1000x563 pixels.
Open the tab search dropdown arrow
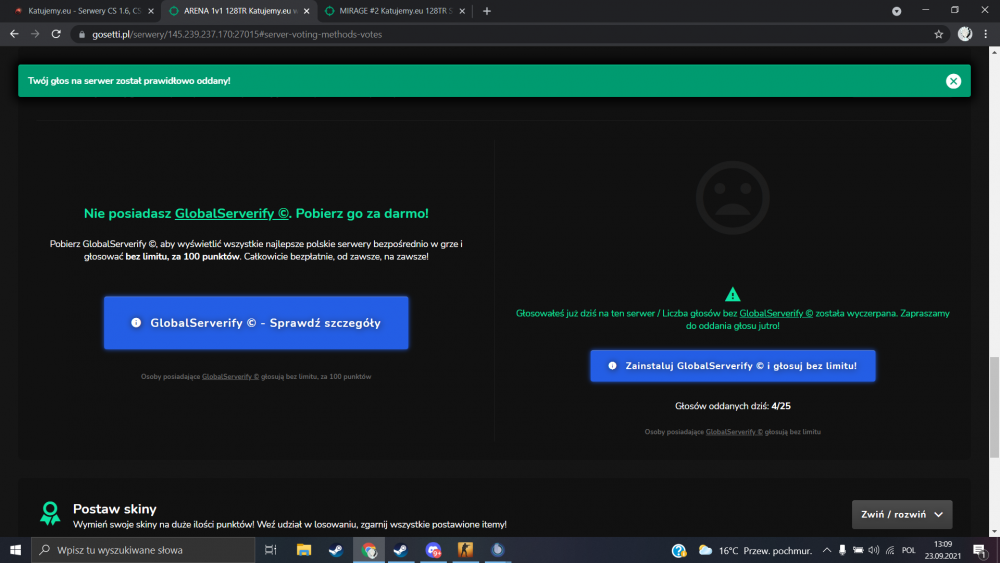click(x=896, y=11)
